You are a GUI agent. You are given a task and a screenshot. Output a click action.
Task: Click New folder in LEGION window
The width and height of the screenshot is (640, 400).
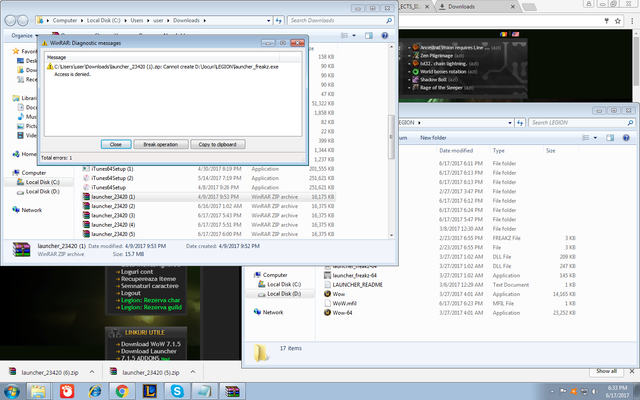433,138
